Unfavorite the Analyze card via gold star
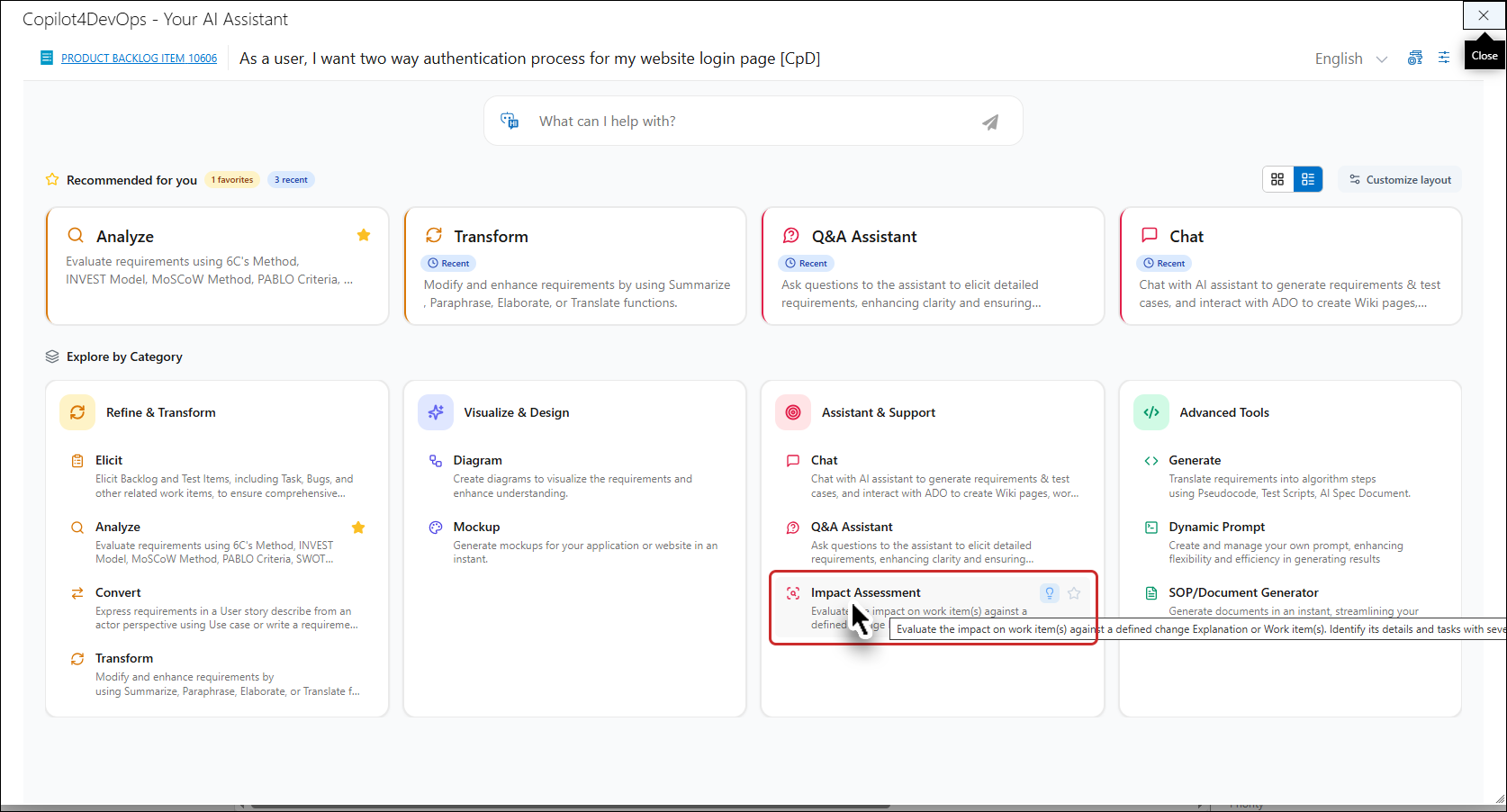Screen dimensions: 1507x812 coord(364,235)
